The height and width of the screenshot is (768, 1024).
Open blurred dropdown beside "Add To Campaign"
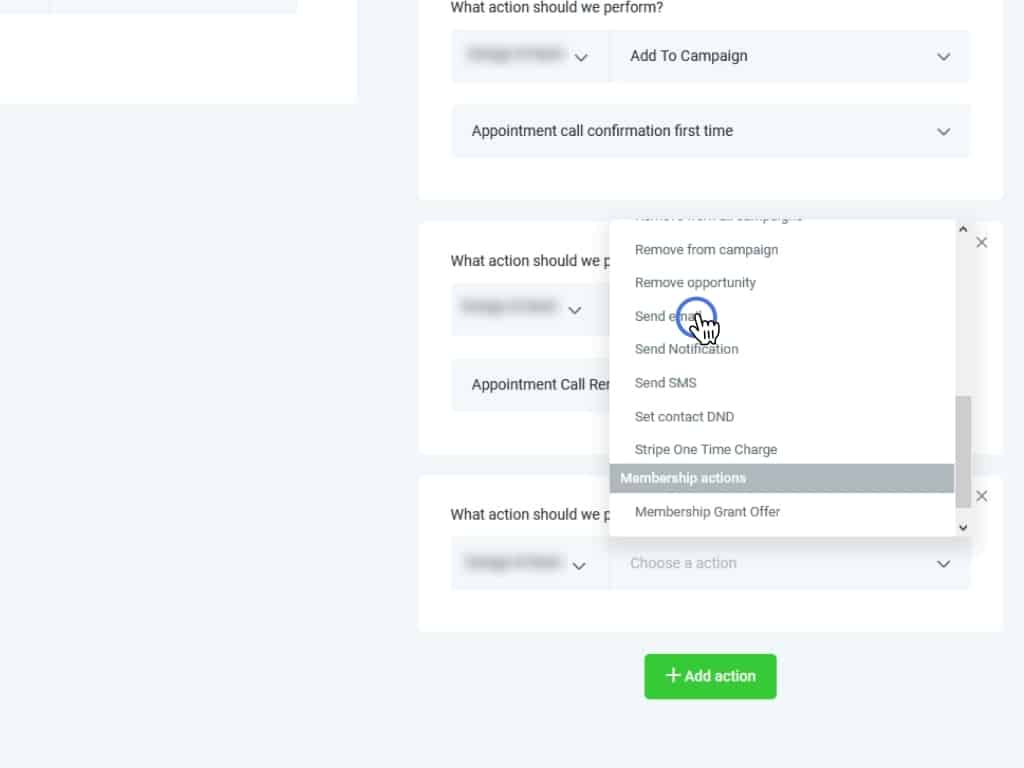click(x=530, y=56)
